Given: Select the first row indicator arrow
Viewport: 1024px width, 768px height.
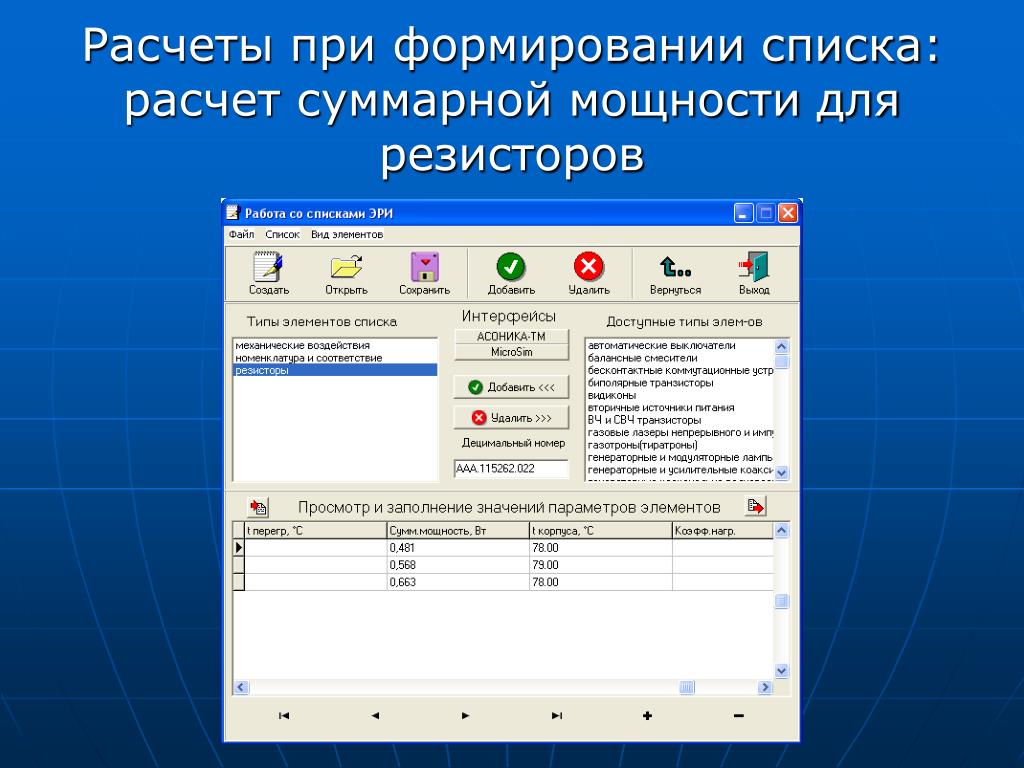Looking at the screenshot, I should 239,548.
